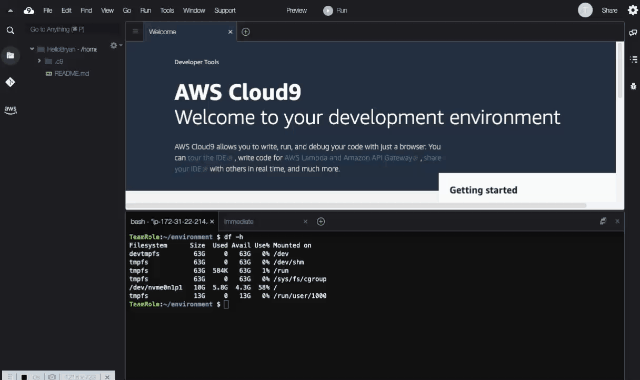The width and height of the screenshot is (640, 380).
Task: Open the Support menu
Action: point(225,11)
